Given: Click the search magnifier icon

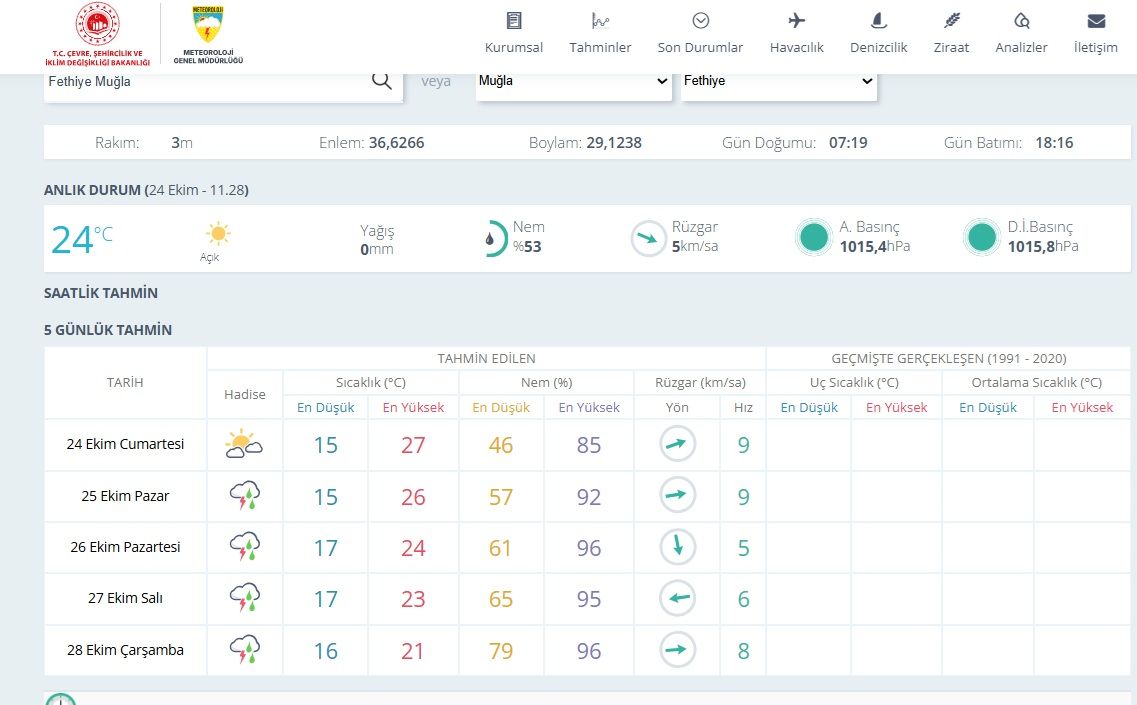Looking at the screenshot, I should coord(381,81).
